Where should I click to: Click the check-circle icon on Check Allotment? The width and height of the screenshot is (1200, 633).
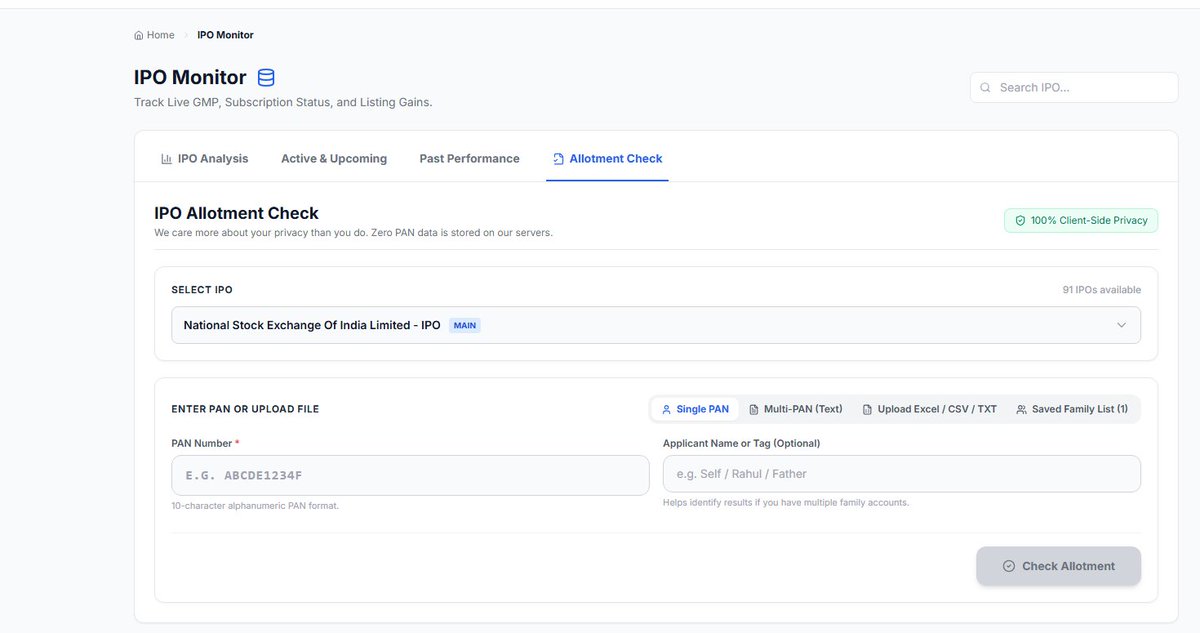pyautogui.click(x=1009, y=566)
